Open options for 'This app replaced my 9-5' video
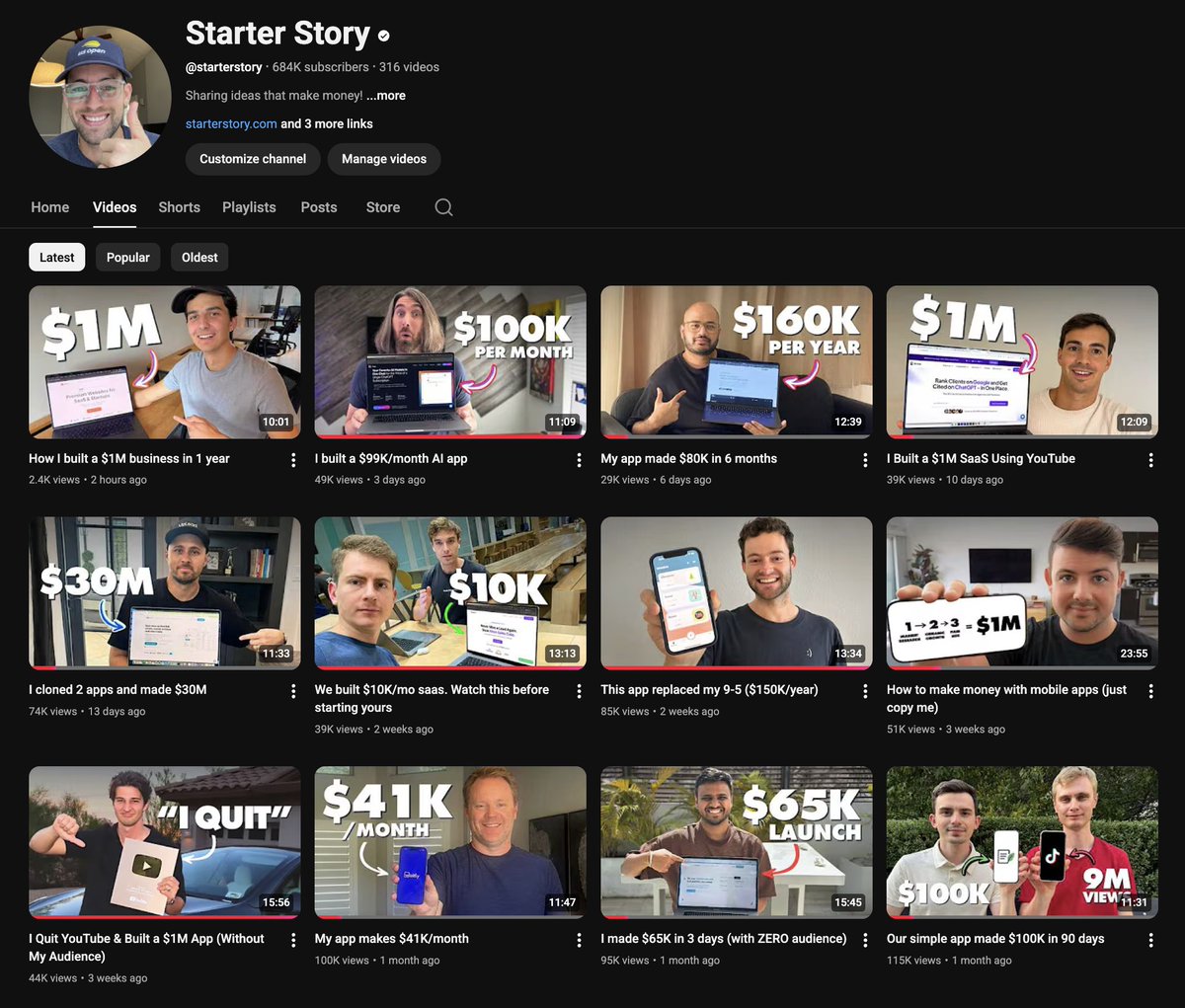Screen dimensions: 1185x1008 865,691
